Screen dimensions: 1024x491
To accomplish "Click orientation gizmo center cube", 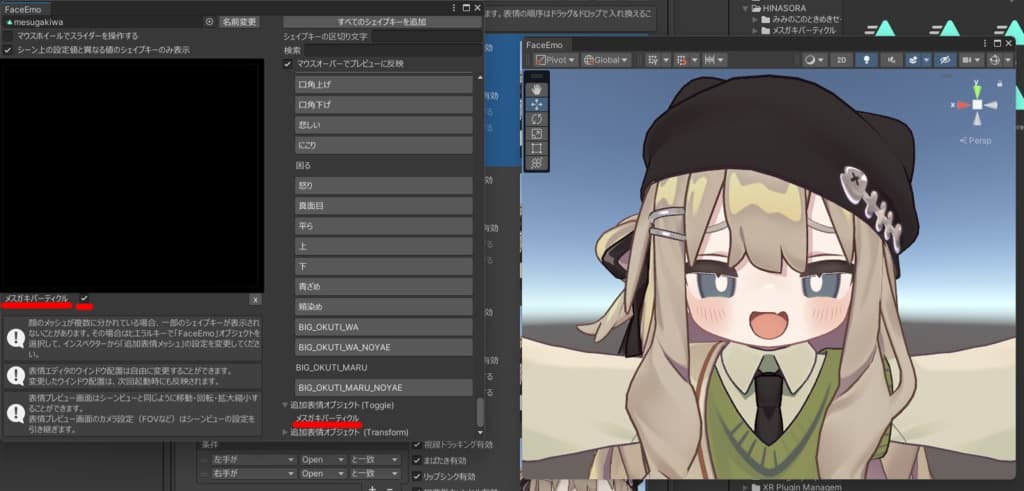I will pos(977,104).
